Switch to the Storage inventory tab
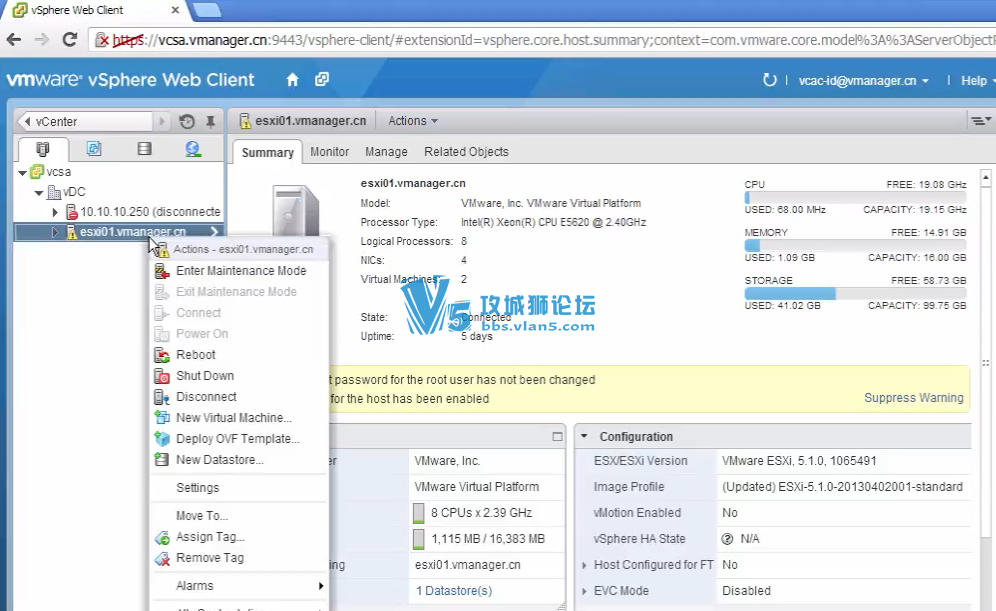This screenshot has width=996, height=611. pyautogui.click(x=145, y=149)
